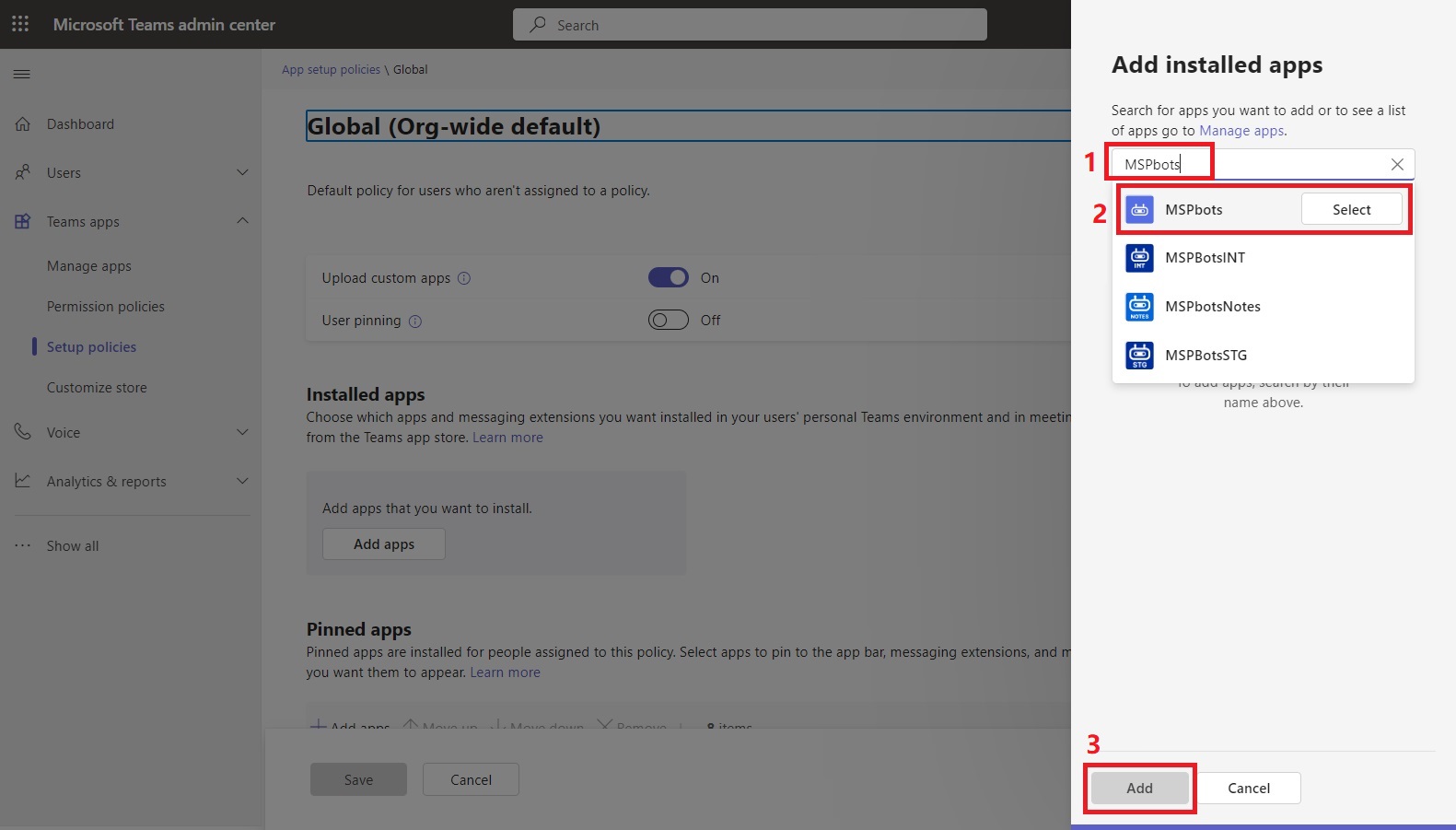Enable the User pinning toggle
Screen dimensions: 1456x830
click(x=668, y=320)
